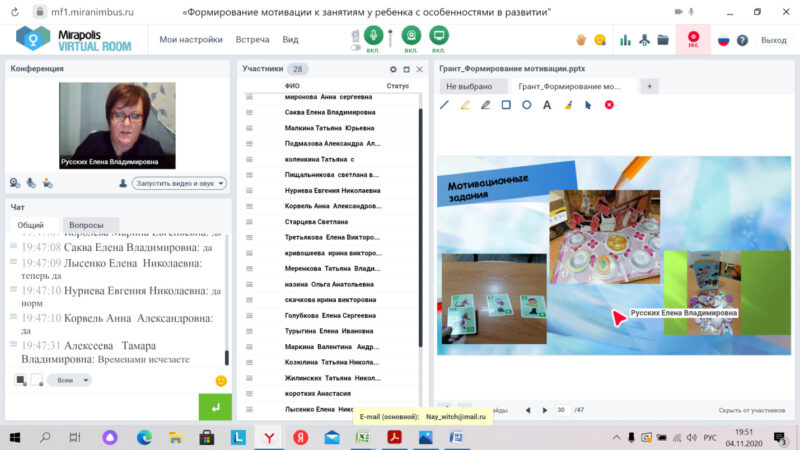
Task: Select the text A tool
Action: point(547,105)
